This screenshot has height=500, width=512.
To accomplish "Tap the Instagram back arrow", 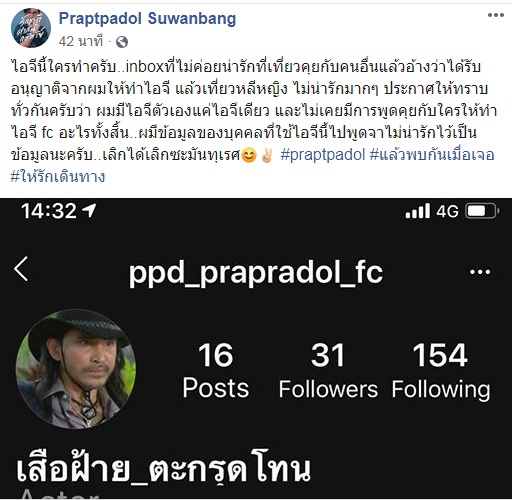I will (21, 269).
